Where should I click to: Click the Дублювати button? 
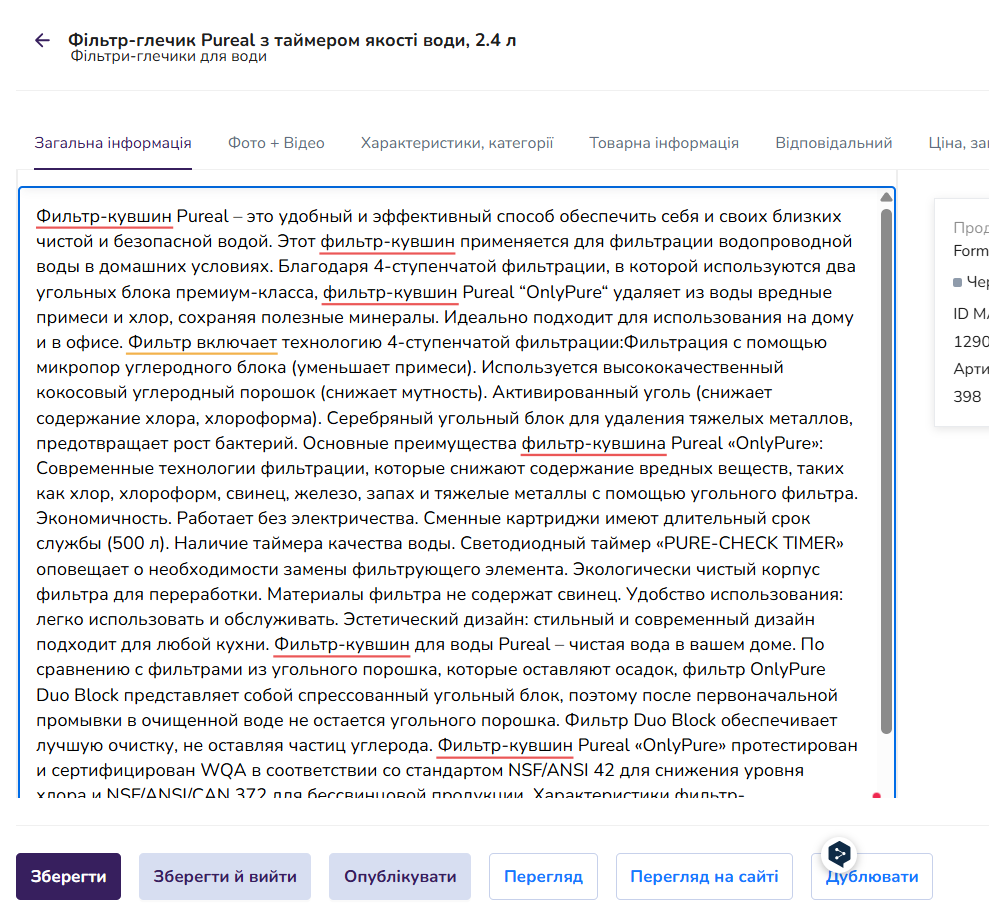pos(872,876)
